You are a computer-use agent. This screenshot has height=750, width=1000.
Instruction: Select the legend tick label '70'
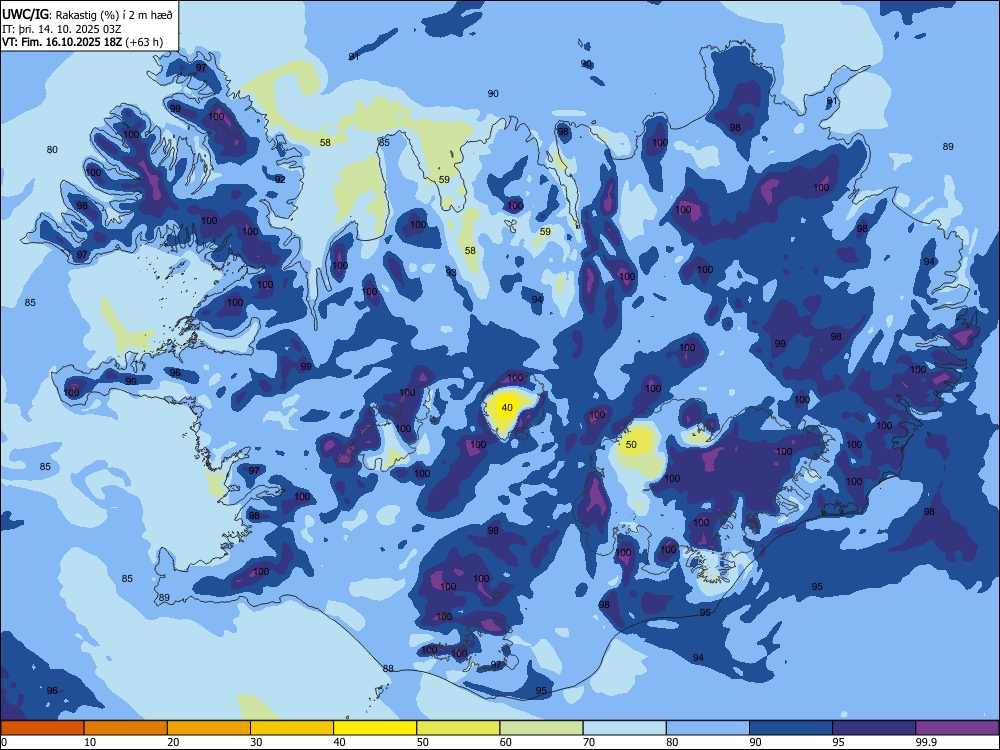pyautogui.click(x=589, y=742)
